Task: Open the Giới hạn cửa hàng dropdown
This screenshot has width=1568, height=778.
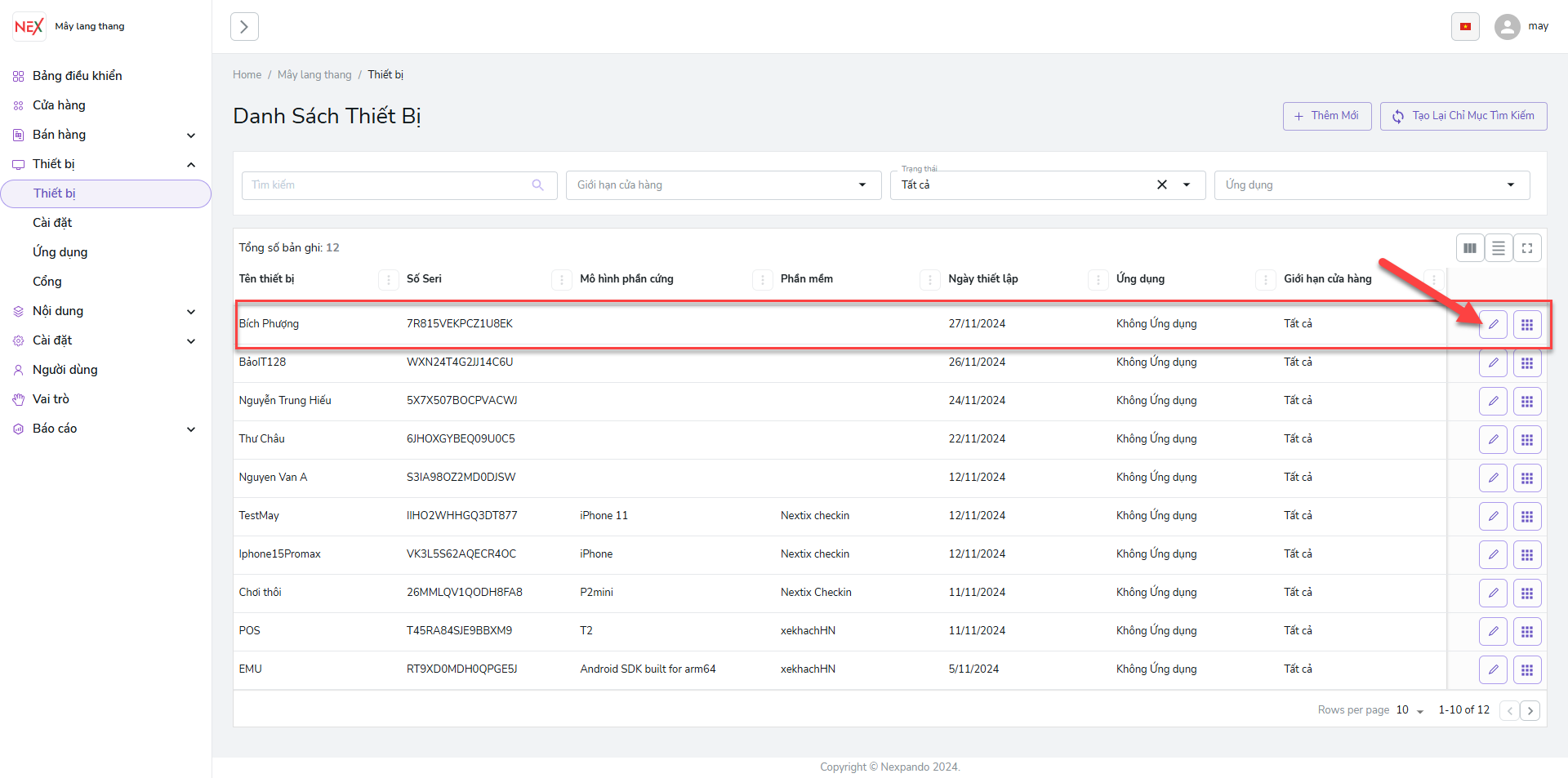Action: point(723,185)
